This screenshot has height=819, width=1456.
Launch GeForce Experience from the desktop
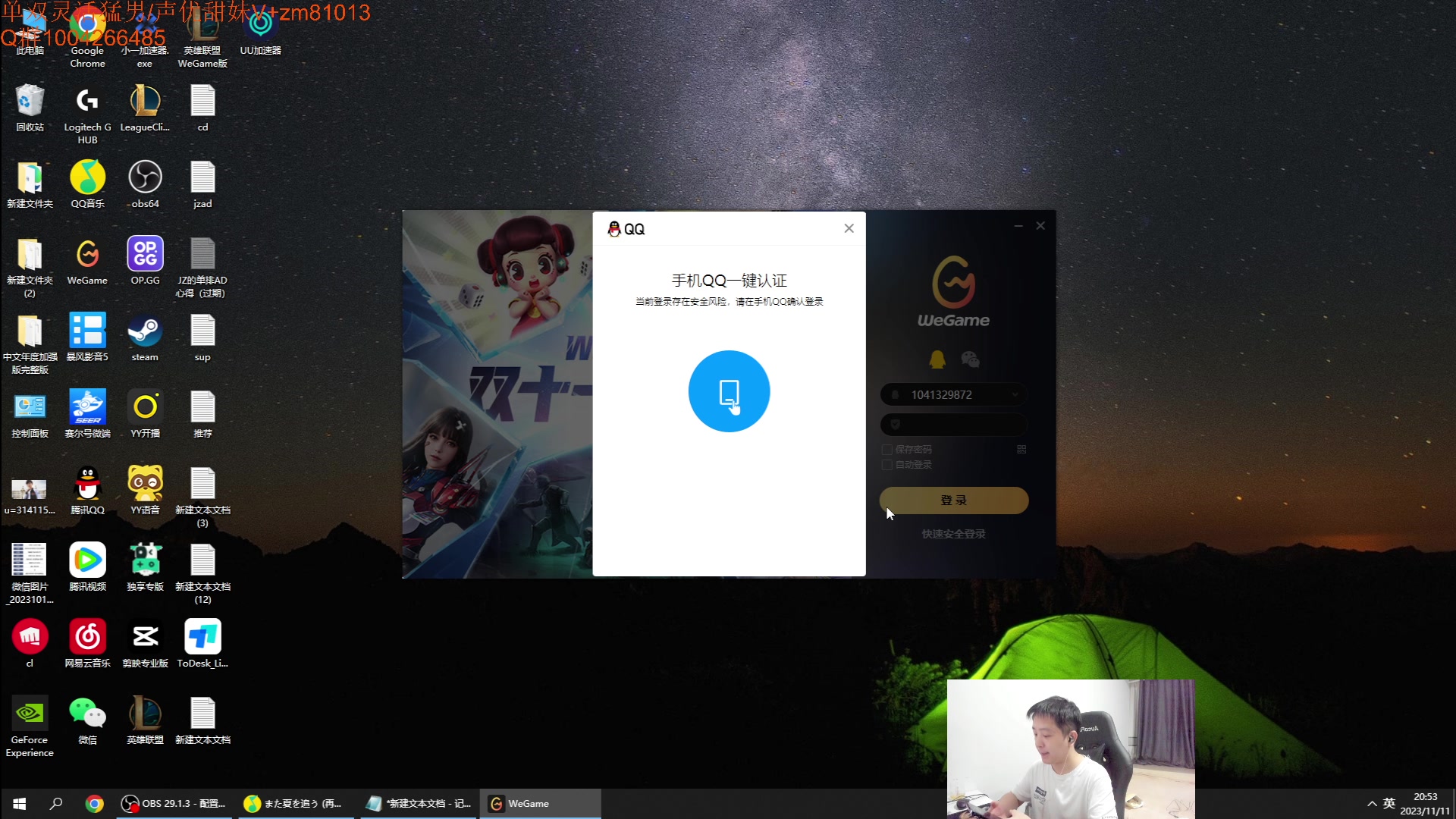click(x=30, y=726)
